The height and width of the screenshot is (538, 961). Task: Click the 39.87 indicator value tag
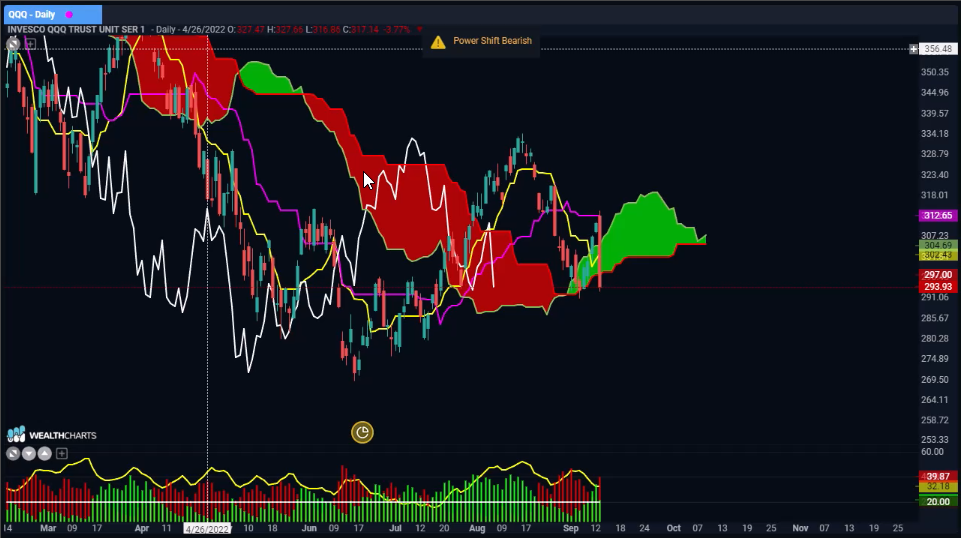[x=937, y=476]
